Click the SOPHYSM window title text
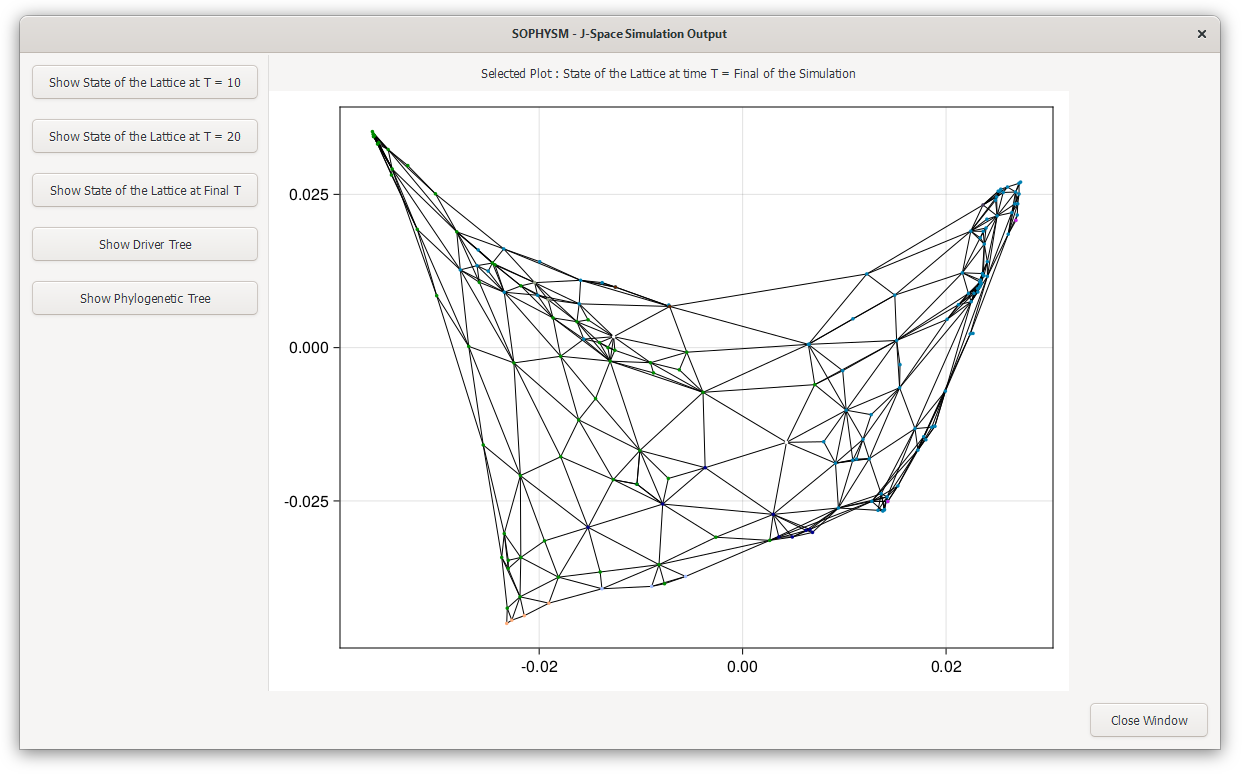This screenshot has width=1243, height=774. [619, 34]
